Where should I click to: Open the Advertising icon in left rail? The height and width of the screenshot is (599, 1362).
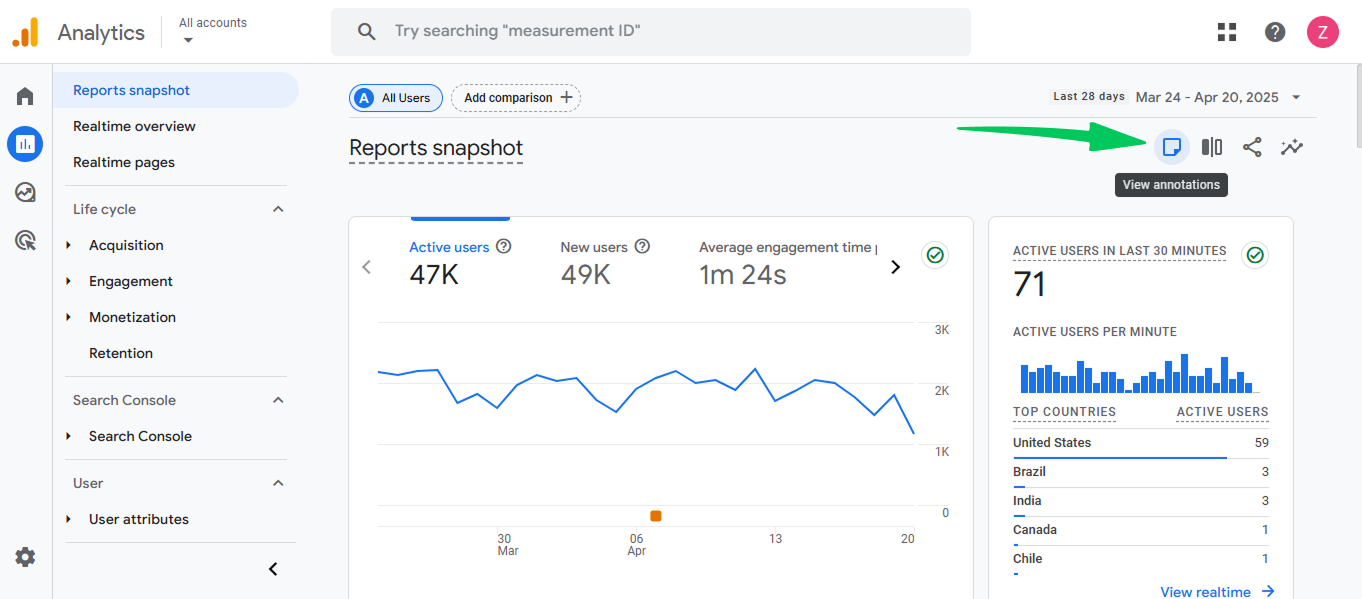25,240
